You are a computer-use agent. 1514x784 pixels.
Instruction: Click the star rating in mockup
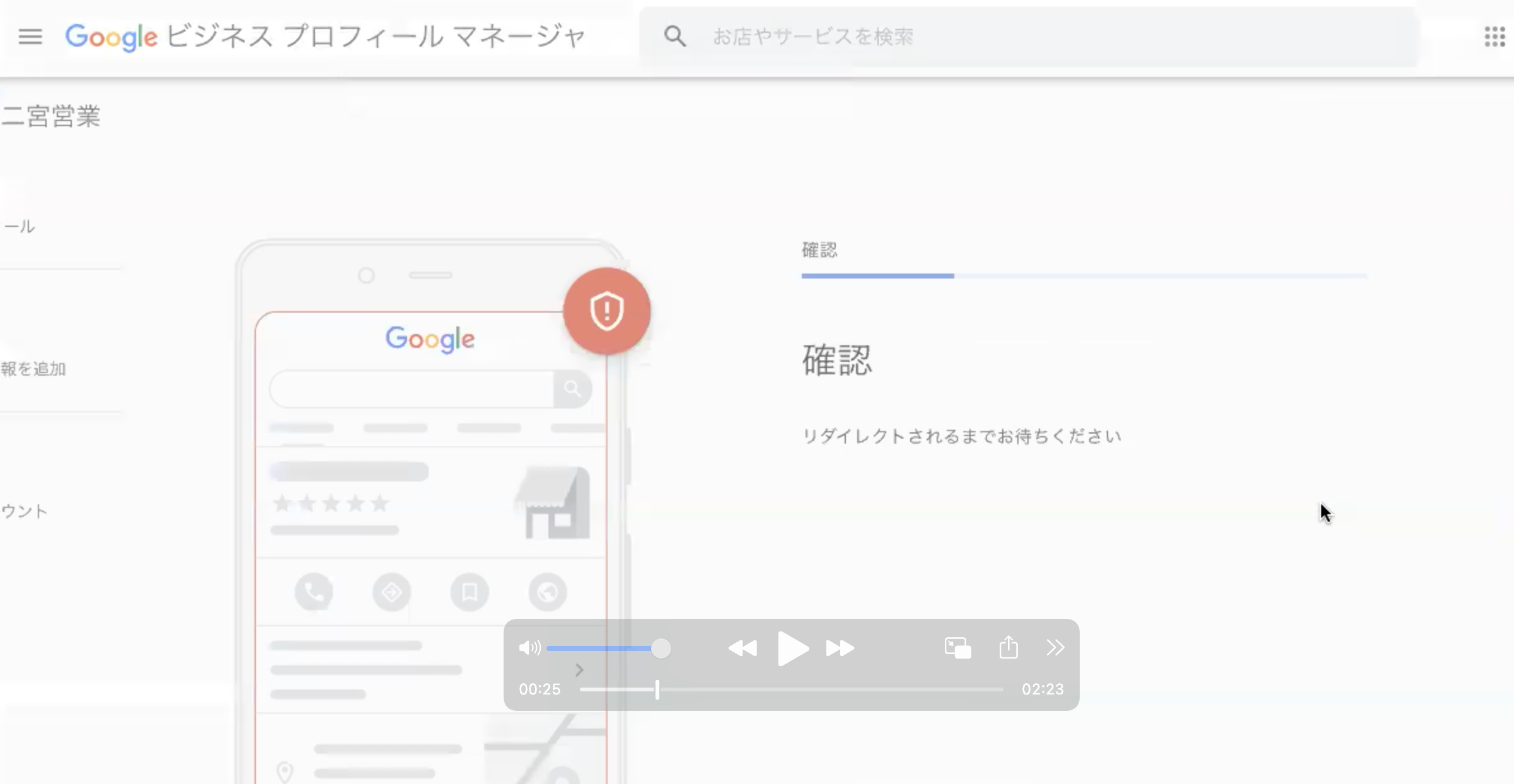(331, 503)
